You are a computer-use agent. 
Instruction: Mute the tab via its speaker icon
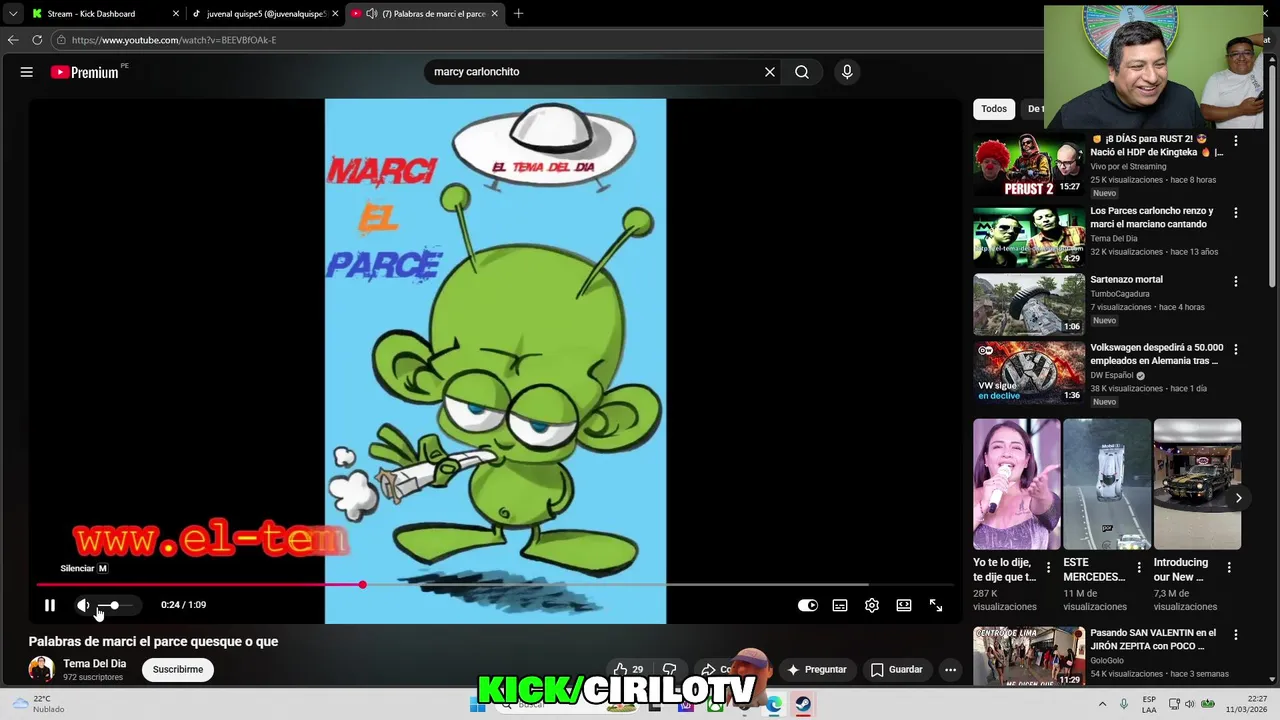[x=372, y=14]
